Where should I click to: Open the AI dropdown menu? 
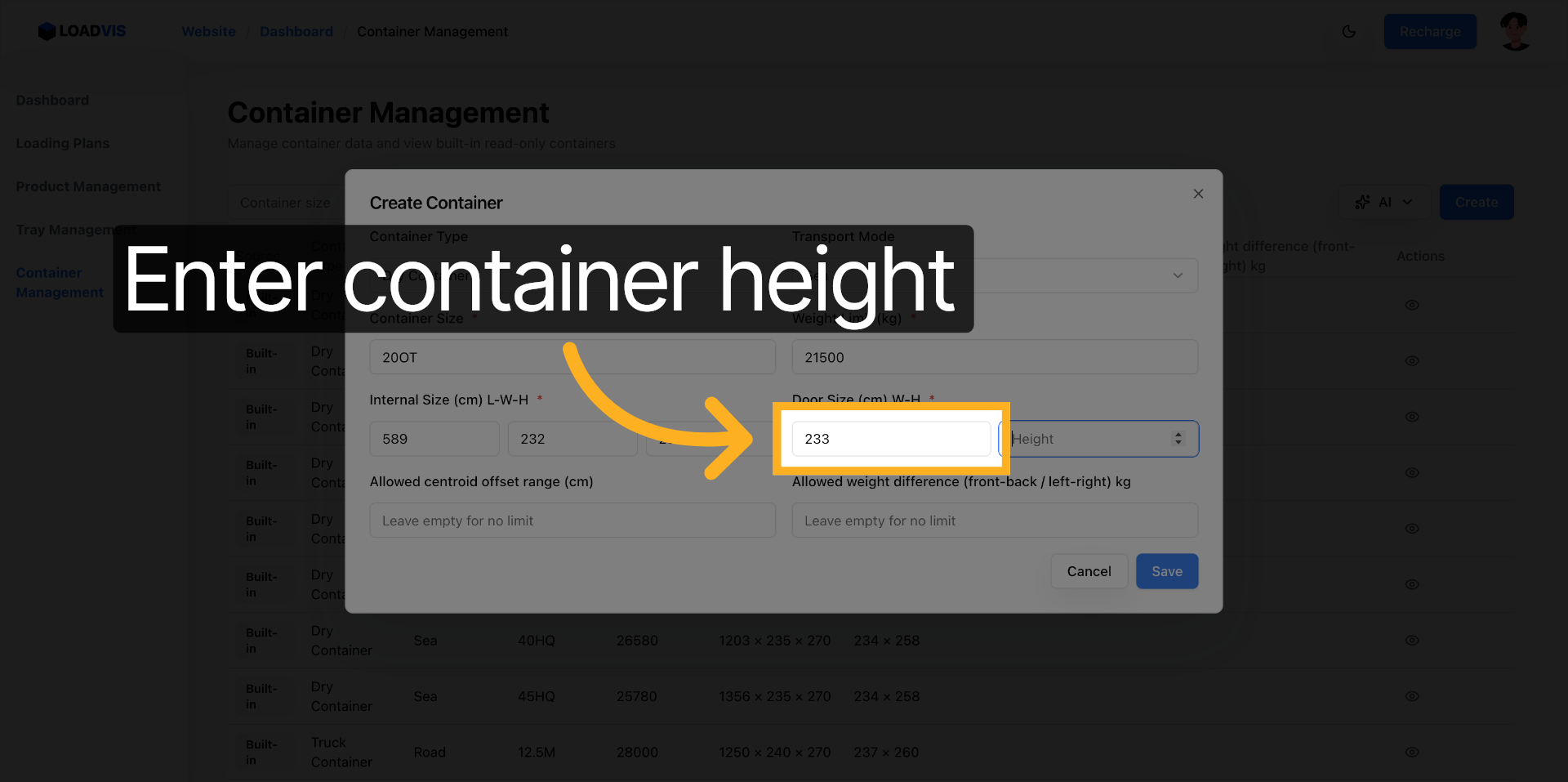[1384, 202]
